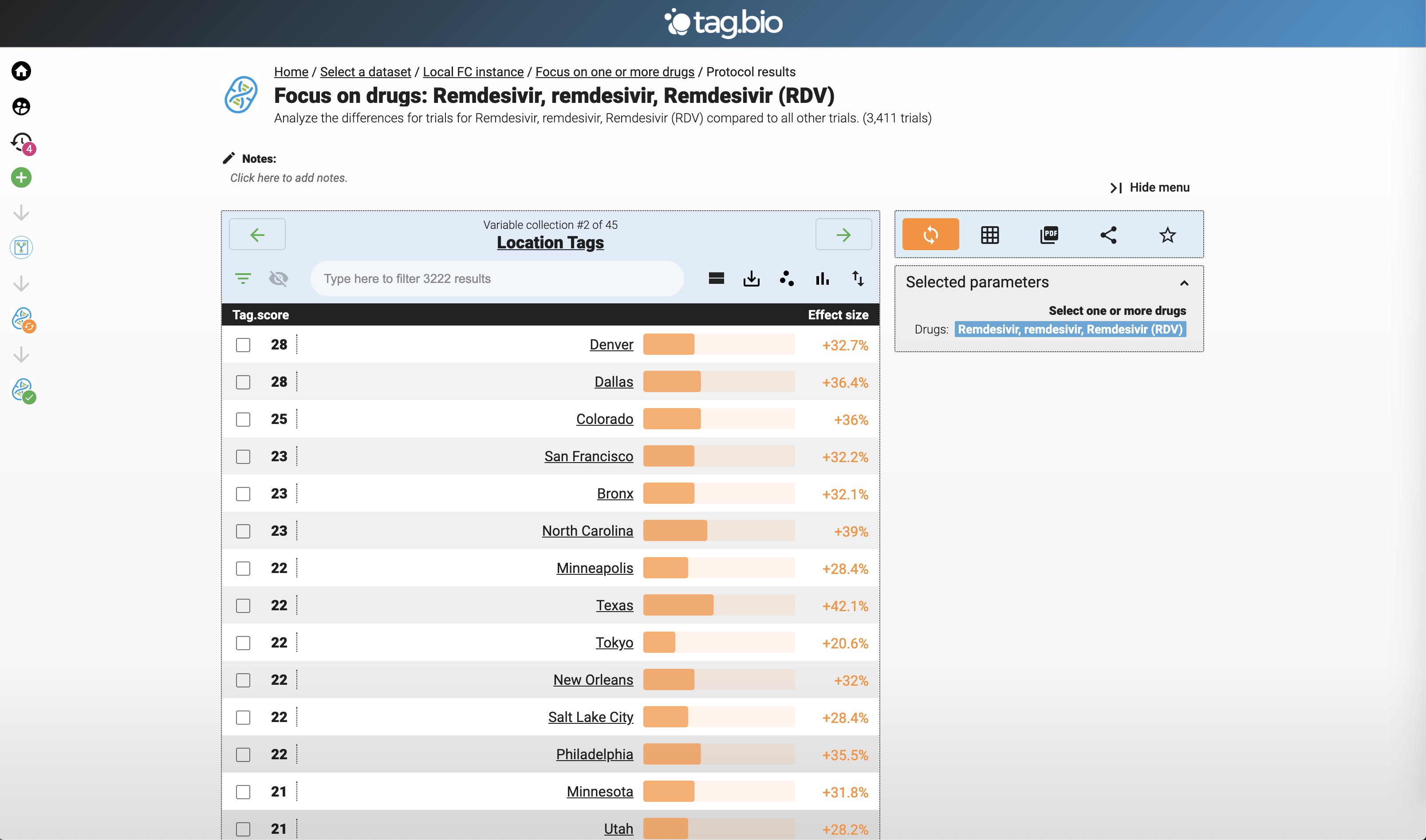Check the Texas row checkbox
Image resolution: width=1426 pixels, height=840 pixels.
coord(243,606)
